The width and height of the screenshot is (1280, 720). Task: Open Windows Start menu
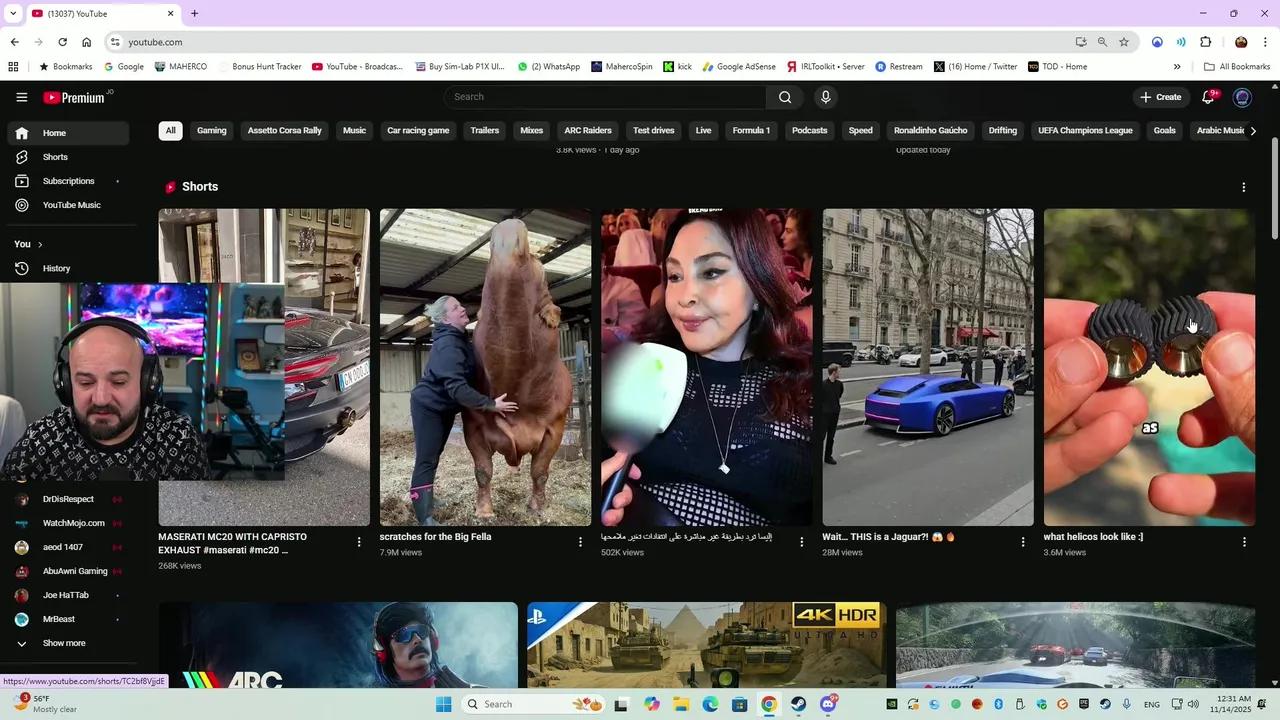click(x=443, y=704)
